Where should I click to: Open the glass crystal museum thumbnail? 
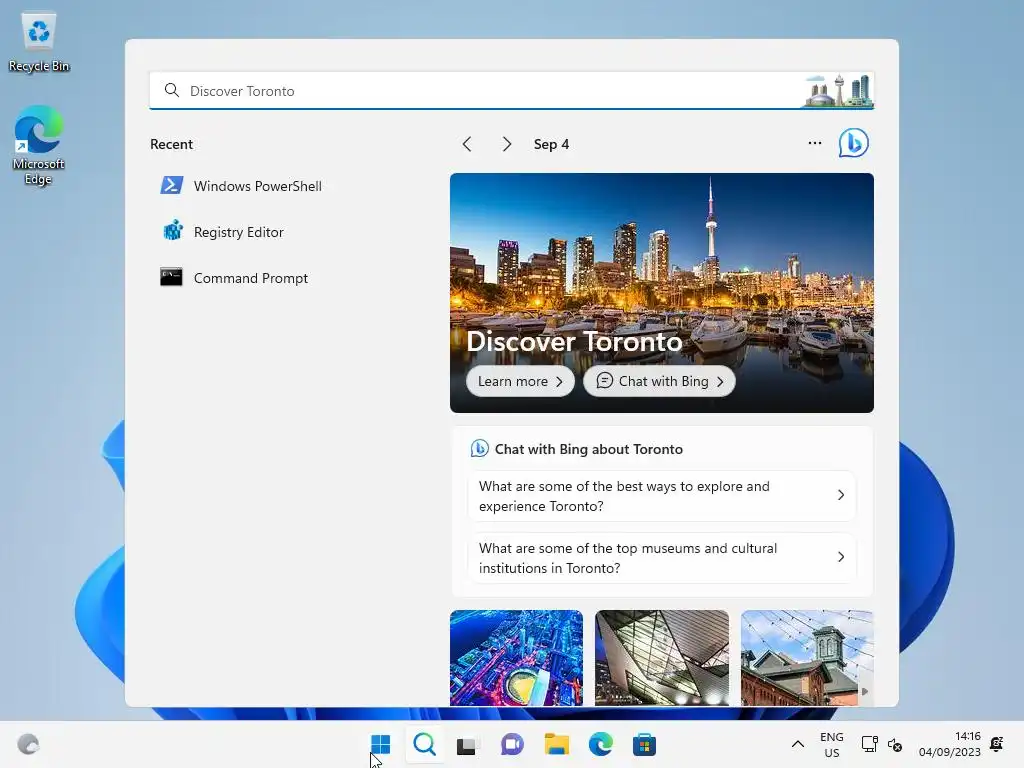[x=662, y=658]
